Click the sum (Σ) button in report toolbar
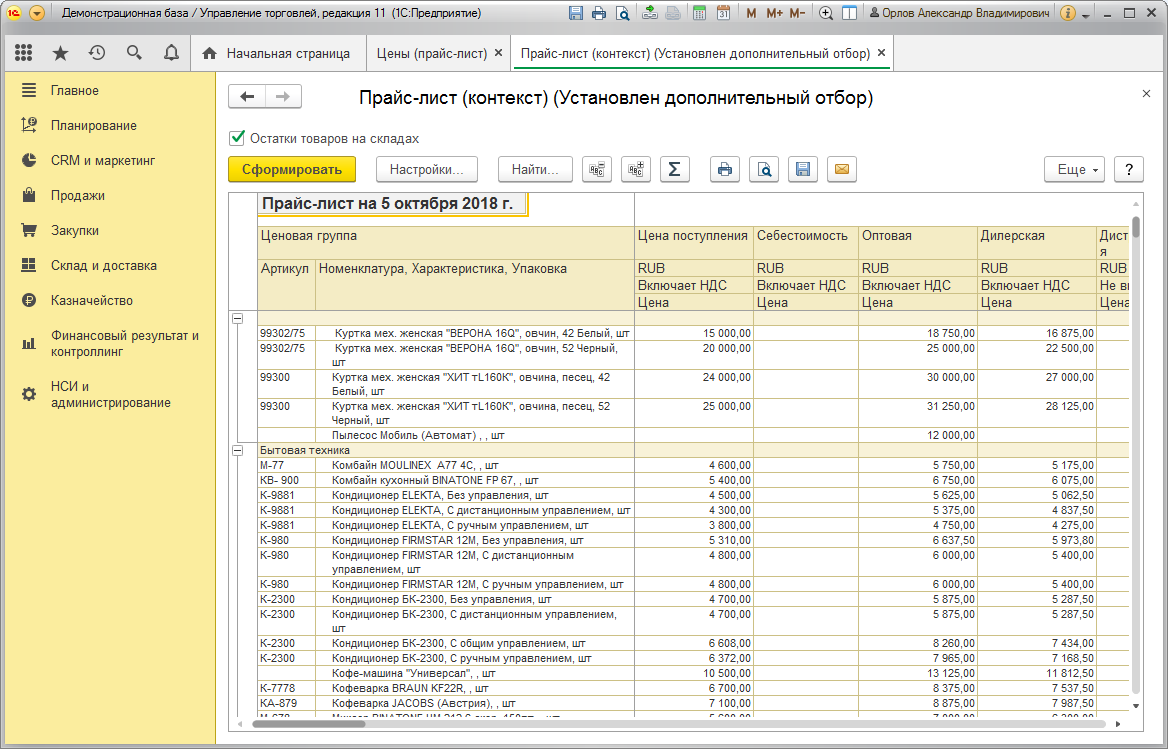This screenshot has height=749, width=1168. [x=674, y=170]
